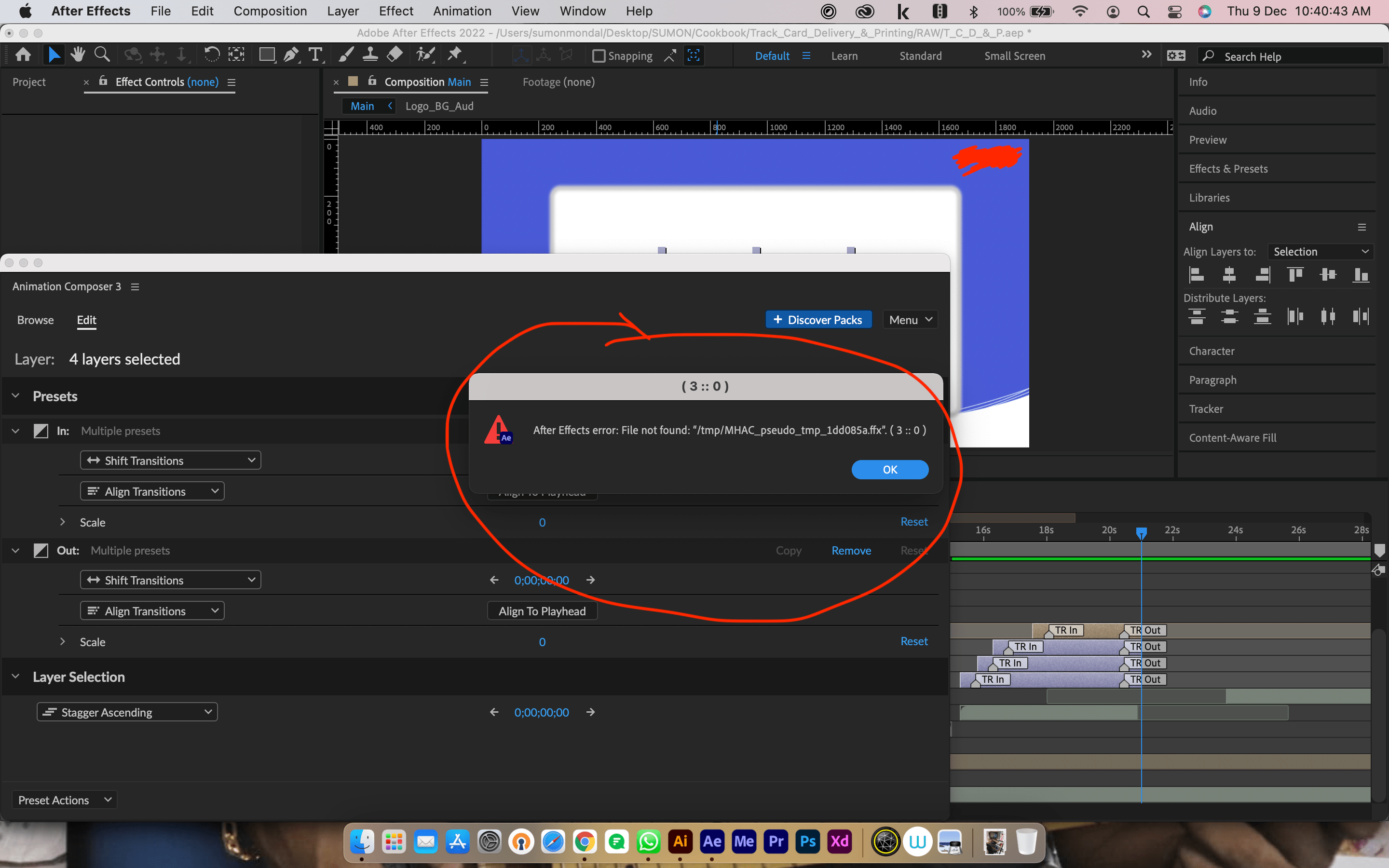Image resolution: width=1389 pixels, height=868 pixels.
Task: Click the Discover Packs button
Action: [x=818, y=319]
